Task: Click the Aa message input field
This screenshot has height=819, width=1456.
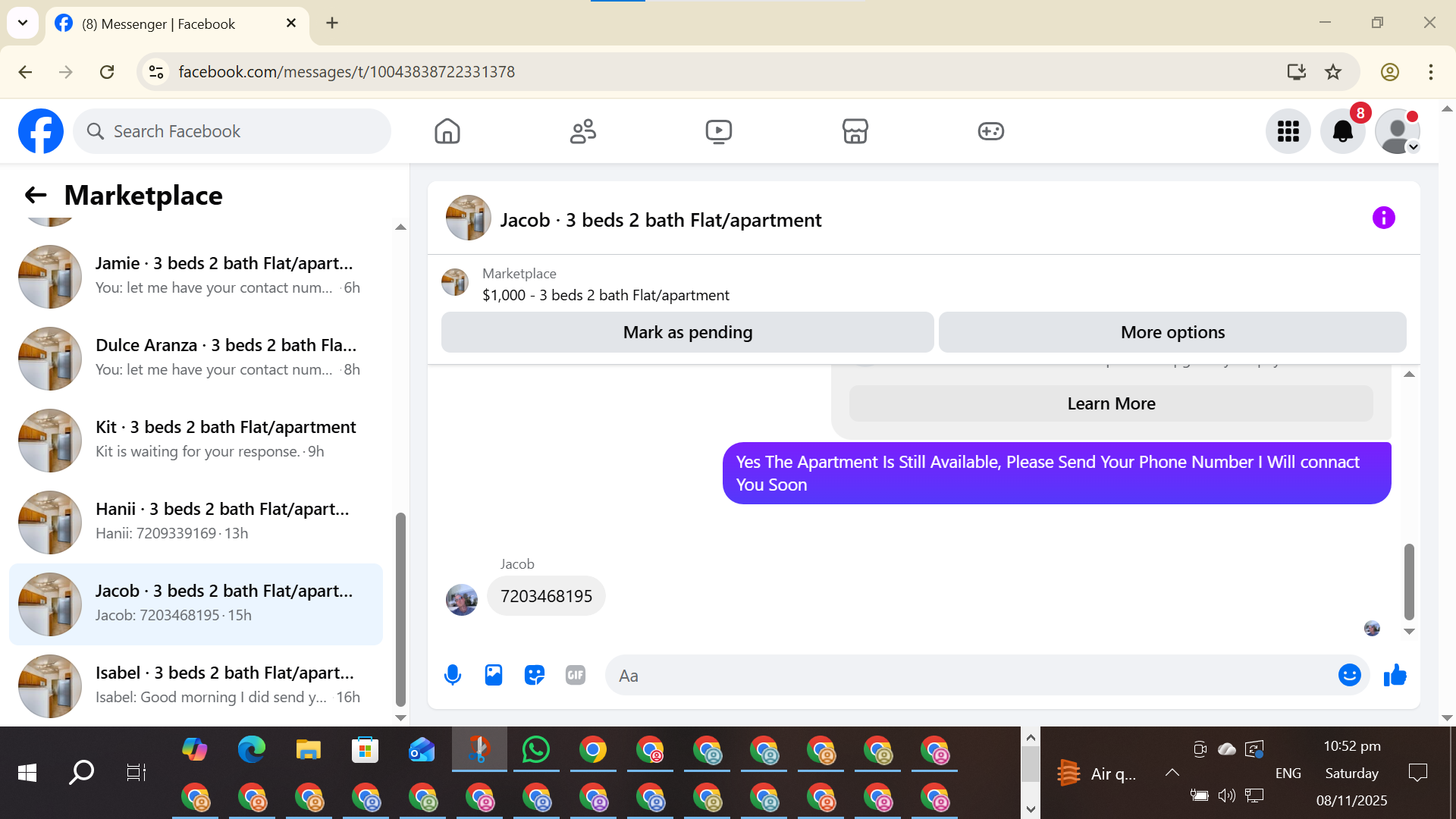Action: (x=971, y=676)
